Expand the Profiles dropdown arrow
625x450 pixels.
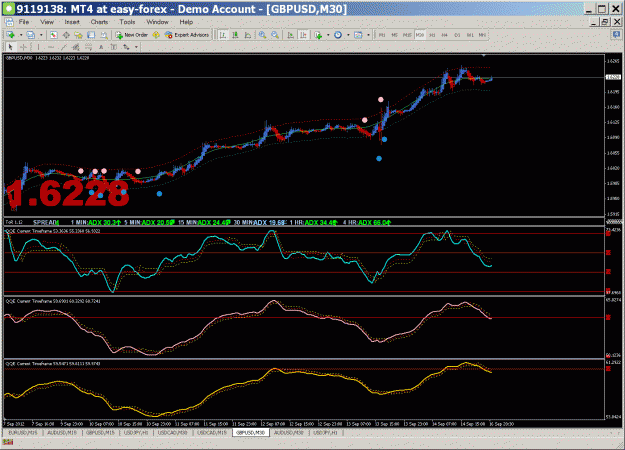tap(41, 35)
